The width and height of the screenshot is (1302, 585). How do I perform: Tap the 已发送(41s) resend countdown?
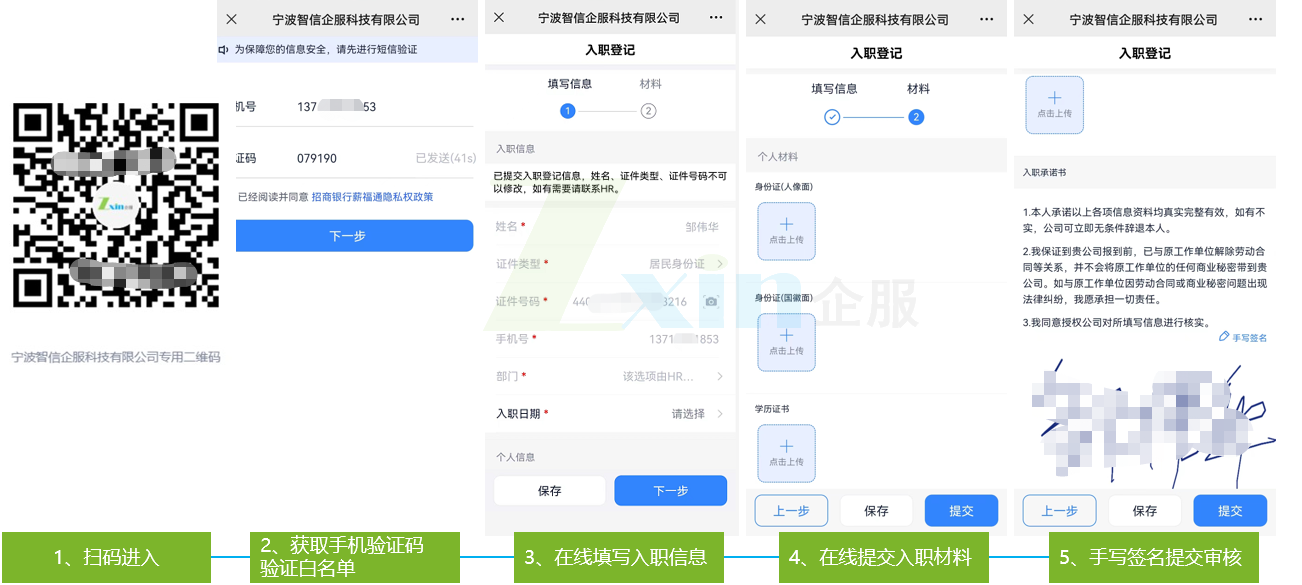[x=445, y=158]
